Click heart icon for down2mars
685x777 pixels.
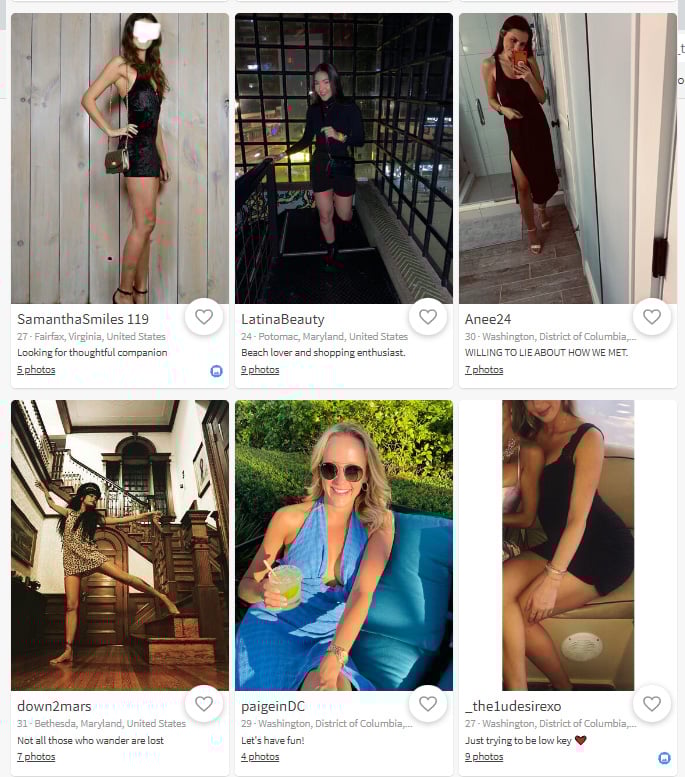(x=204, y=704)
